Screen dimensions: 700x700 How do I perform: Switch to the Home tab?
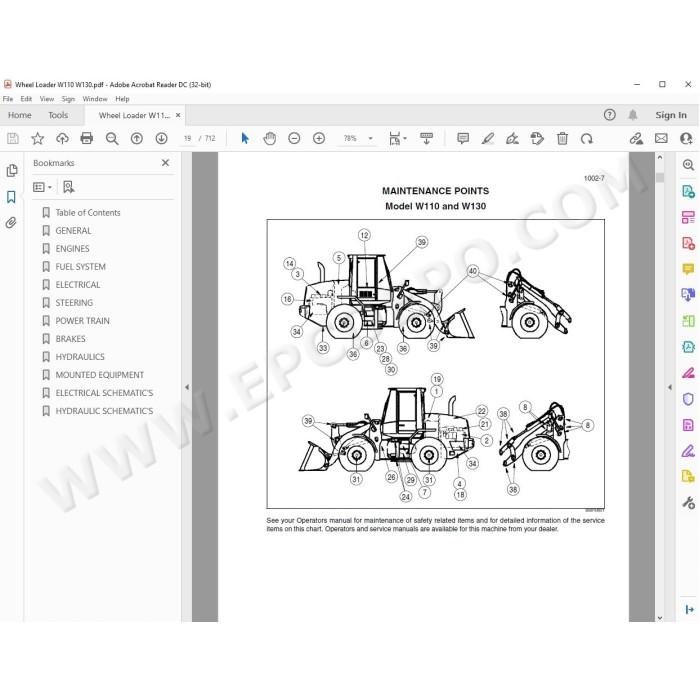coord(20,115)
